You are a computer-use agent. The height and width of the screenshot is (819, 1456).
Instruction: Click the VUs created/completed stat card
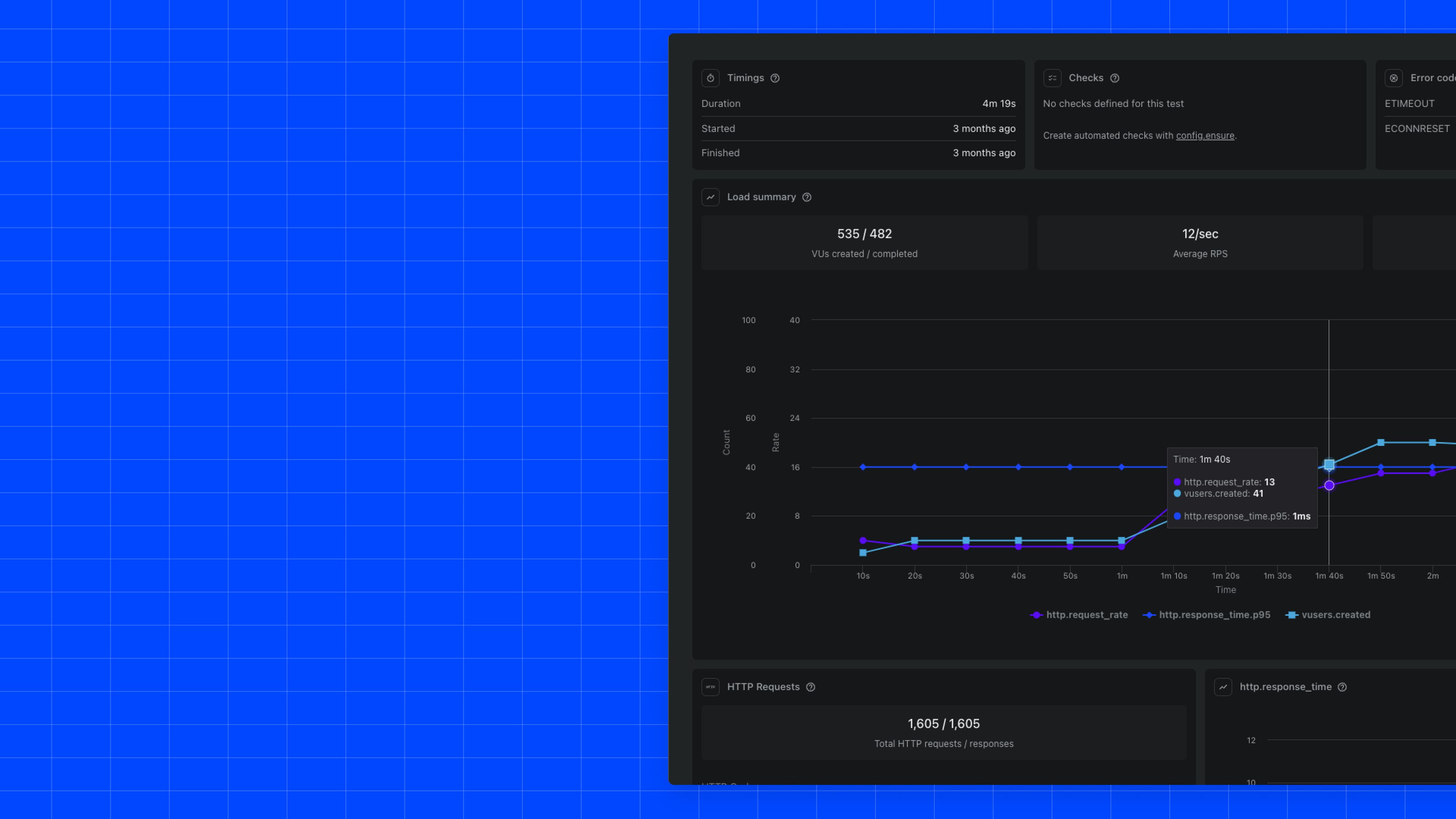(864, 243)
